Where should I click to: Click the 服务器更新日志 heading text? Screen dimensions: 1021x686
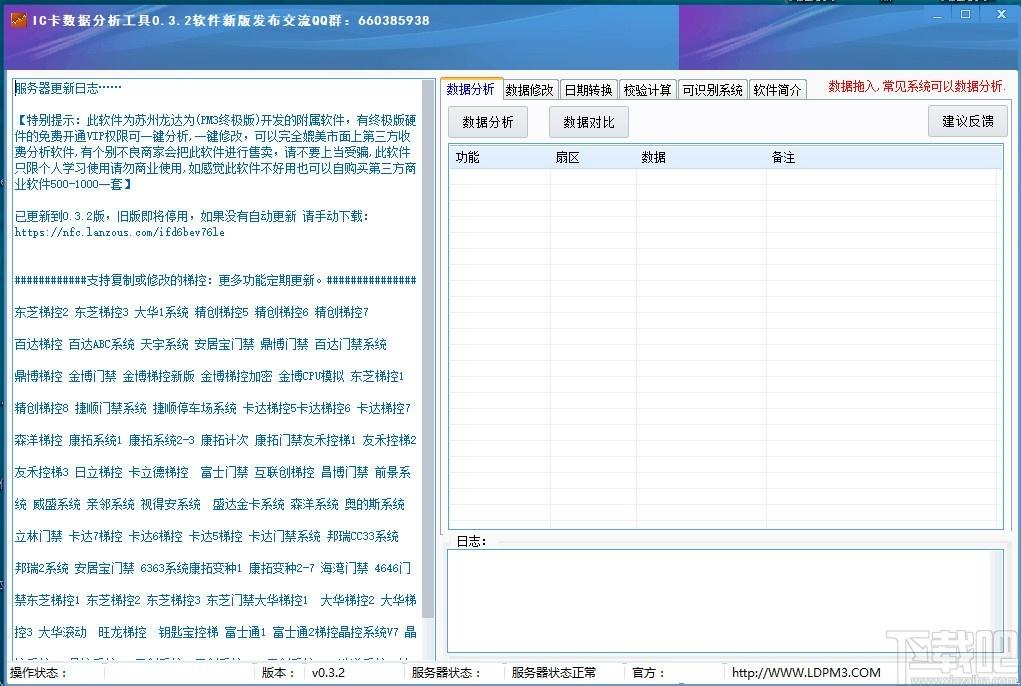[68, 88]
